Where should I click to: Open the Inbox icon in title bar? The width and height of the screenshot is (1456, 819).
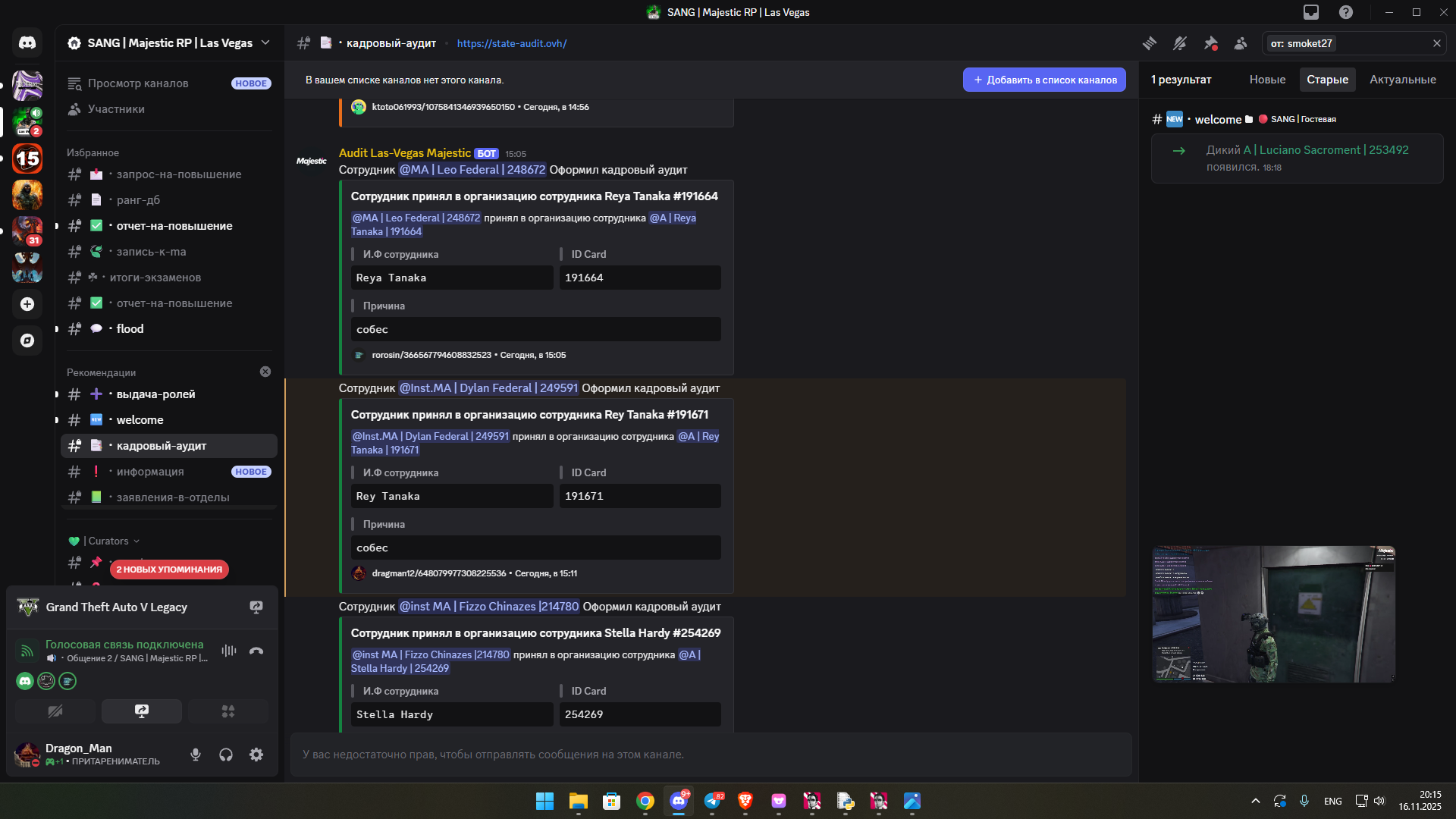[1311, 12]
